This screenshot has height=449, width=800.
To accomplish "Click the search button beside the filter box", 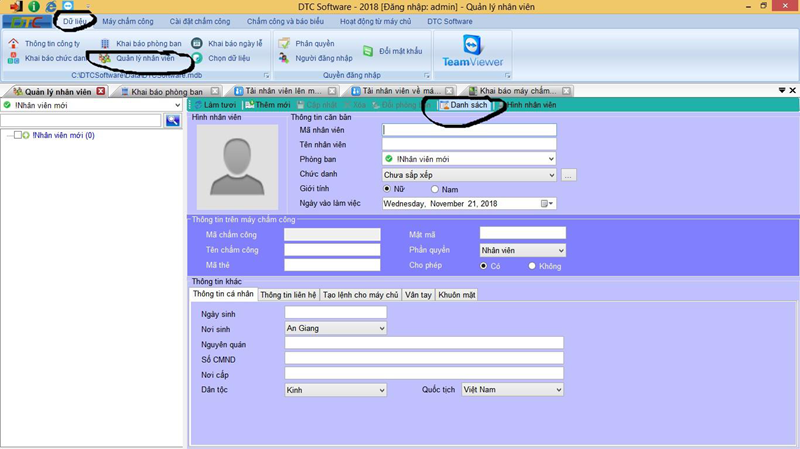I will (173, 121).
